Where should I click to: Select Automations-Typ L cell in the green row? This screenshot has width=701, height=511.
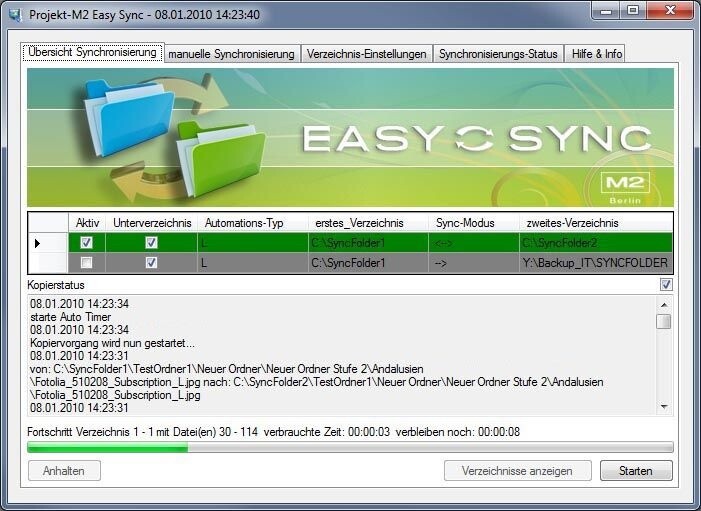(x=253, y=243)
